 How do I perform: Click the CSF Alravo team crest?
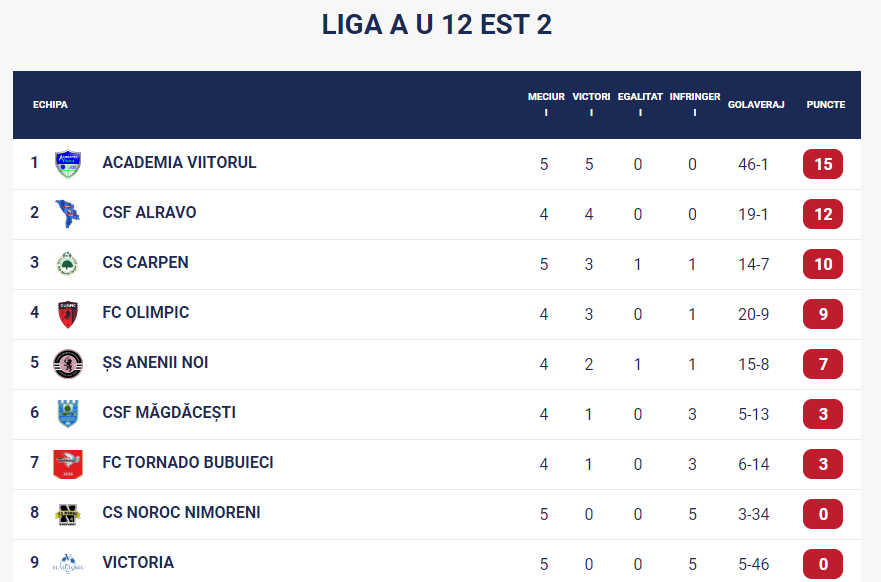[x=68, y=213]
